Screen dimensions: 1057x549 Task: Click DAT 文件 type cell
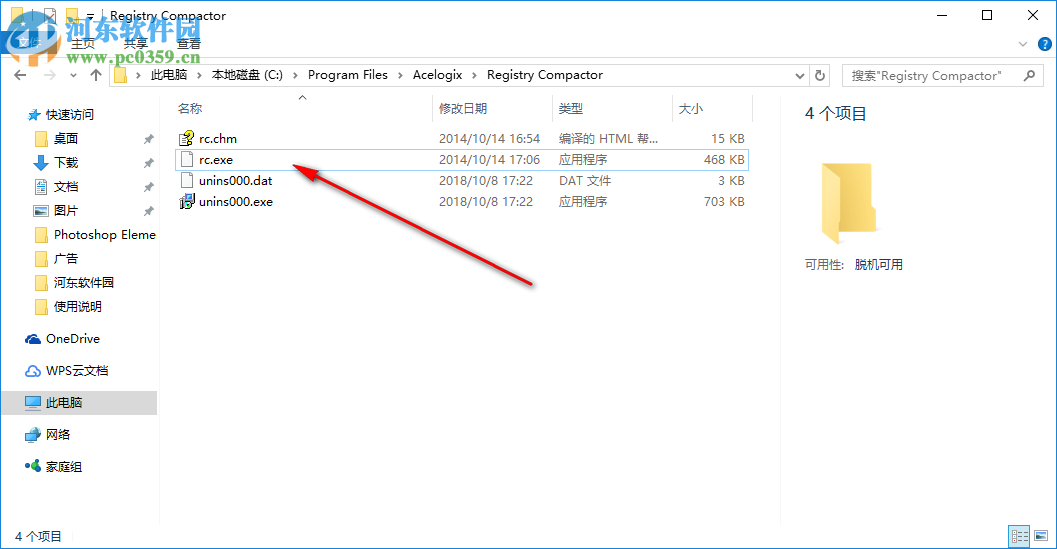[585, 181]
